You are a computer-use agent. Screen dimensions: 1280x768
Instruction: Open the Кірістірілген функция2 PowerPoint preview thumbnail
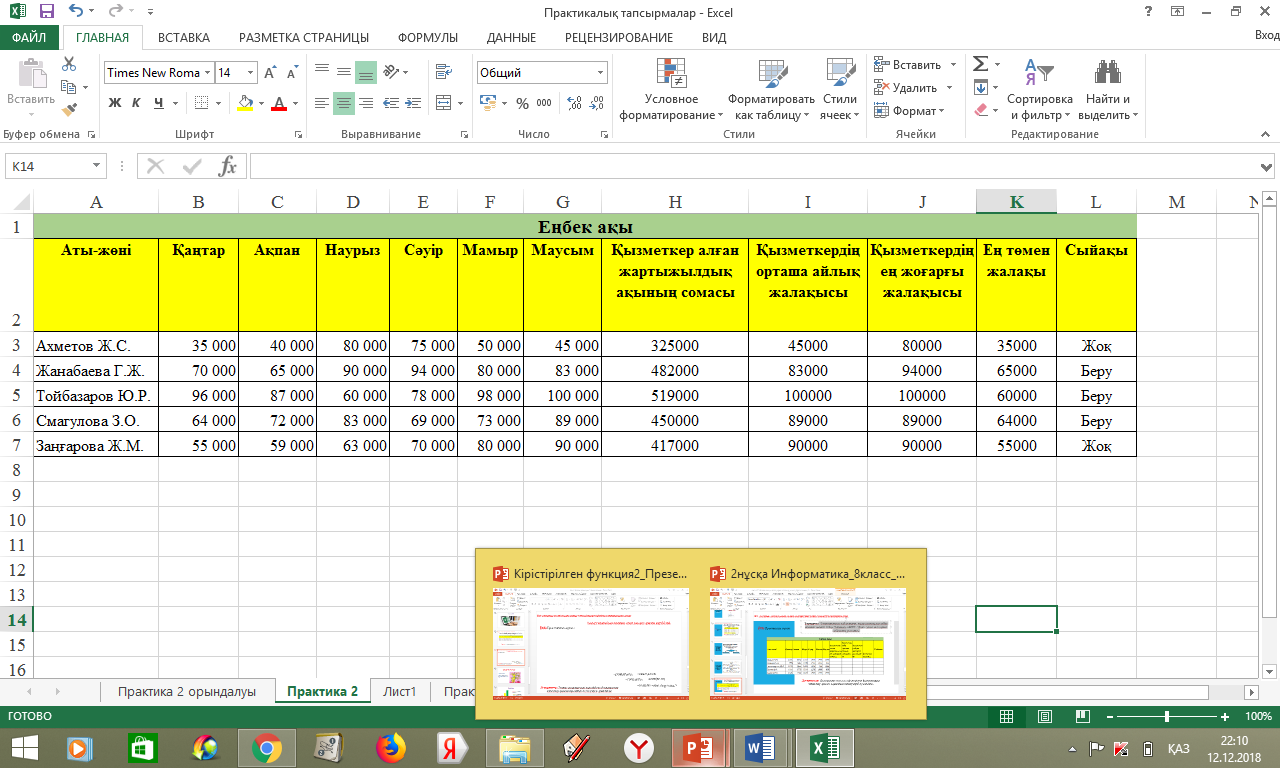[x=591, y=642]
